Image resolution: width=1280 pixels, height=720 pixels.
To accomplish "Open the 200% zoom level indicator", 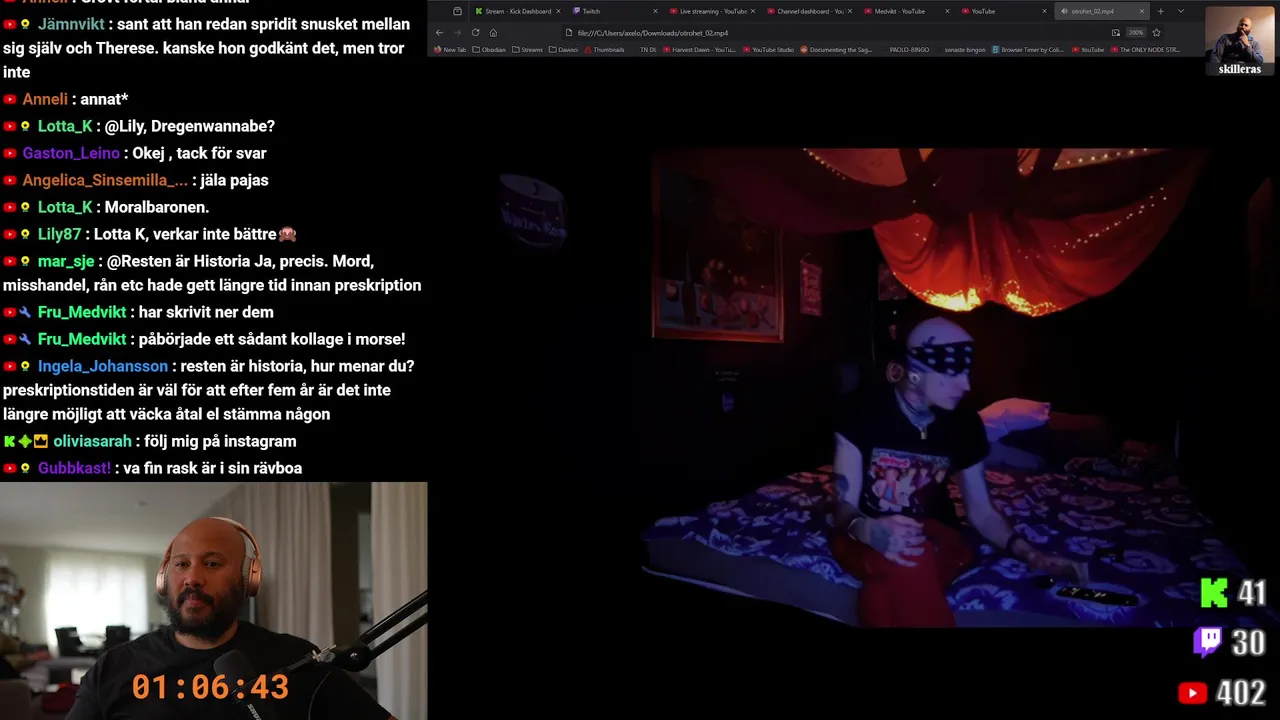I will click(x=1136, y=33).
